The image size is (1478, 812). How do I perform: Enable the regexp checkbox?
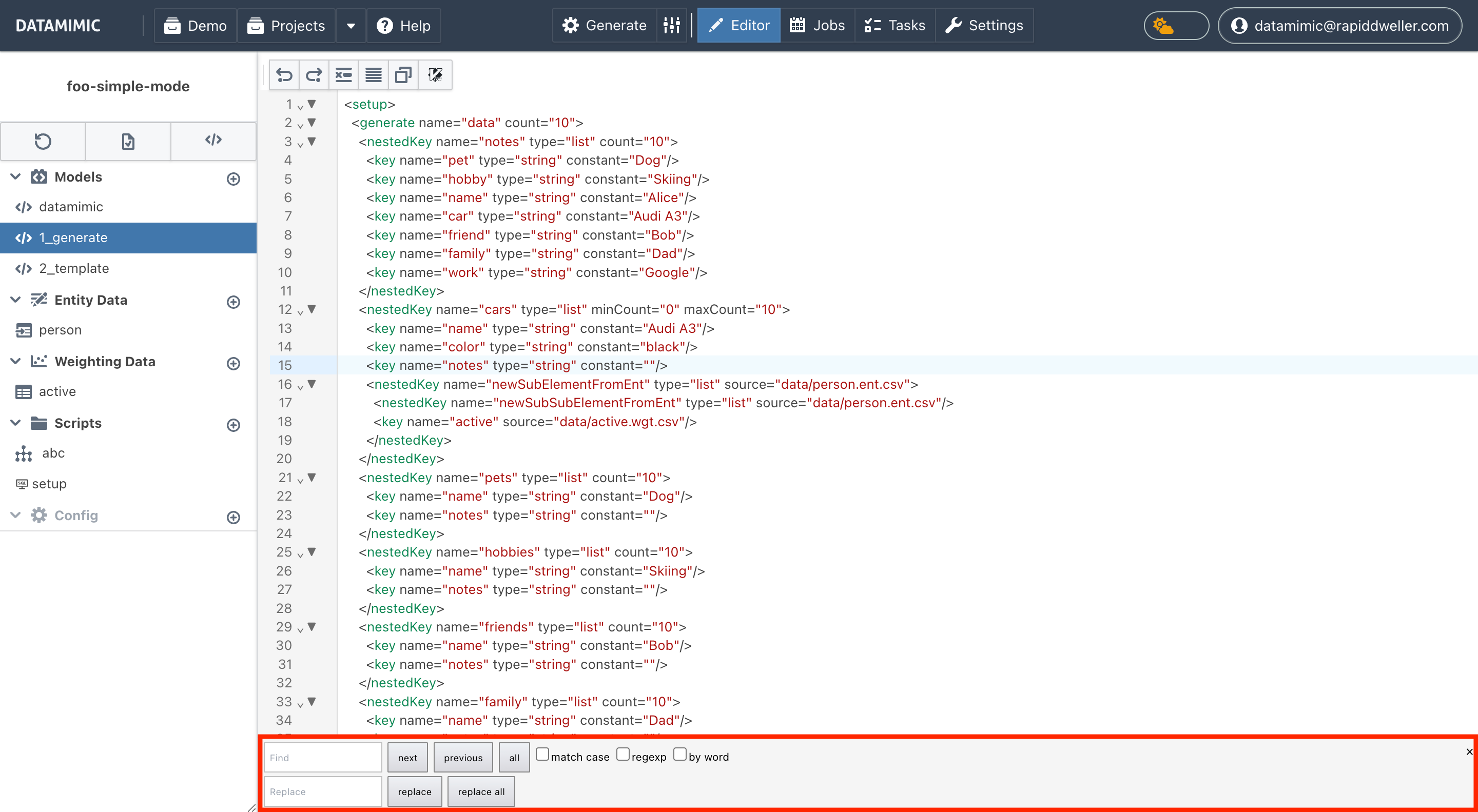coord(623,754)
